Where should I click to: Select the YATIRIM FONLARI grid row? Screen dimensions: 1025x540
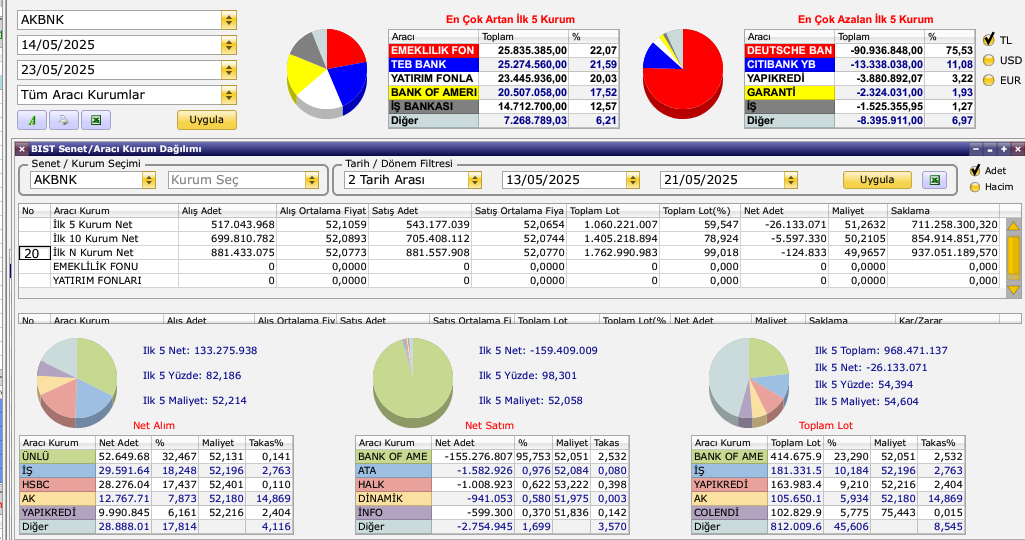[x=511, y=280]
